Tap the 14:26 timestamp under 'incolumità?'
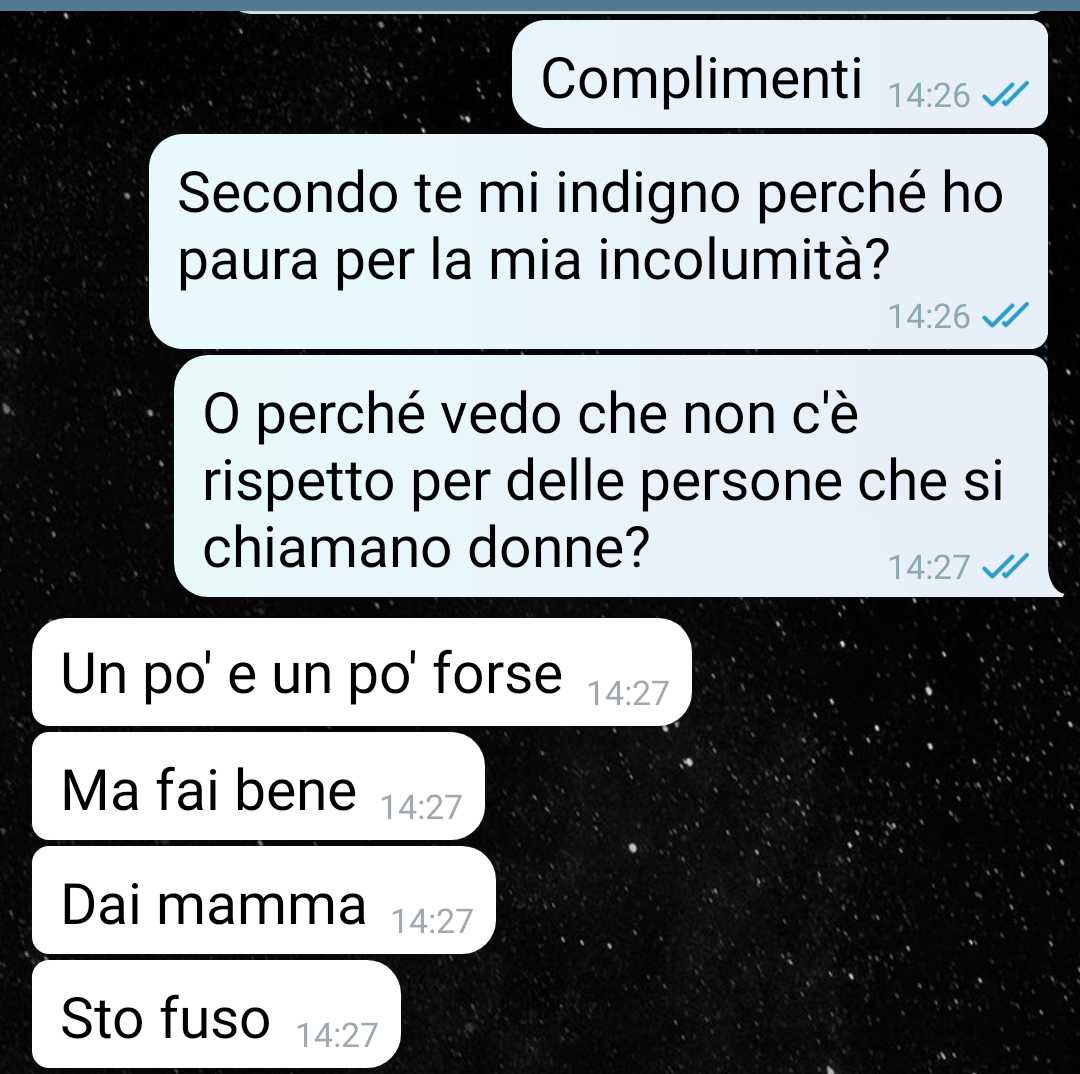Screen dimensions: 1080x1074 pyautogui.click(x=928, y=316)
